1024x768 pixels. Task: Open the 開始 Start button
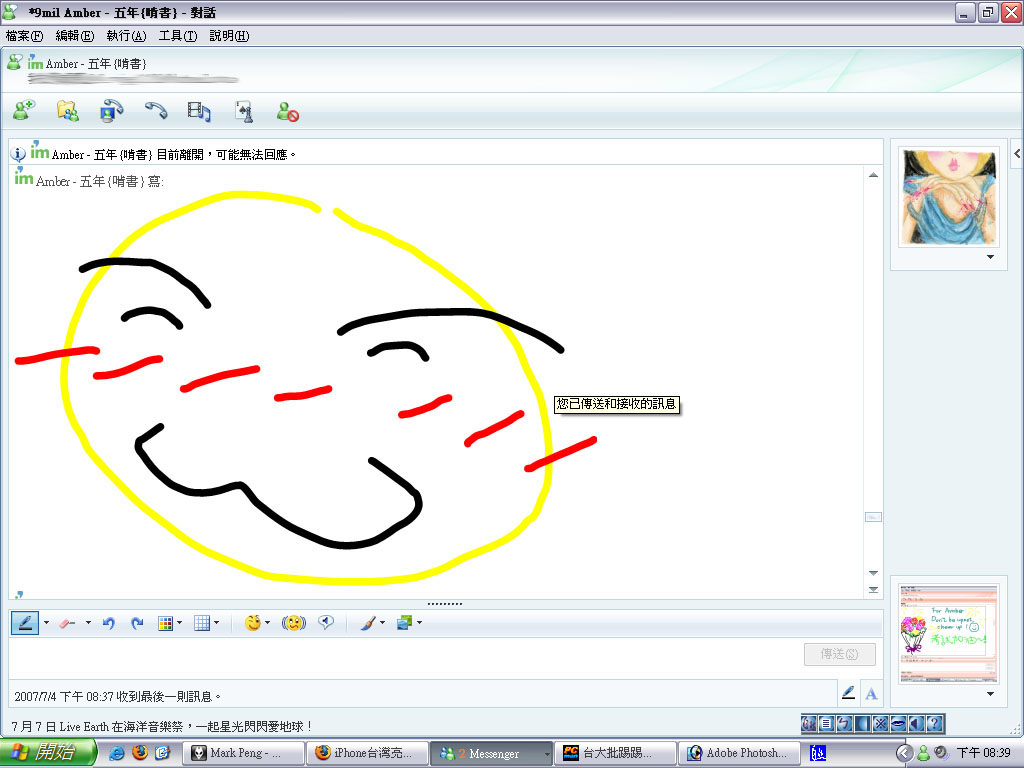click(47, 752)
